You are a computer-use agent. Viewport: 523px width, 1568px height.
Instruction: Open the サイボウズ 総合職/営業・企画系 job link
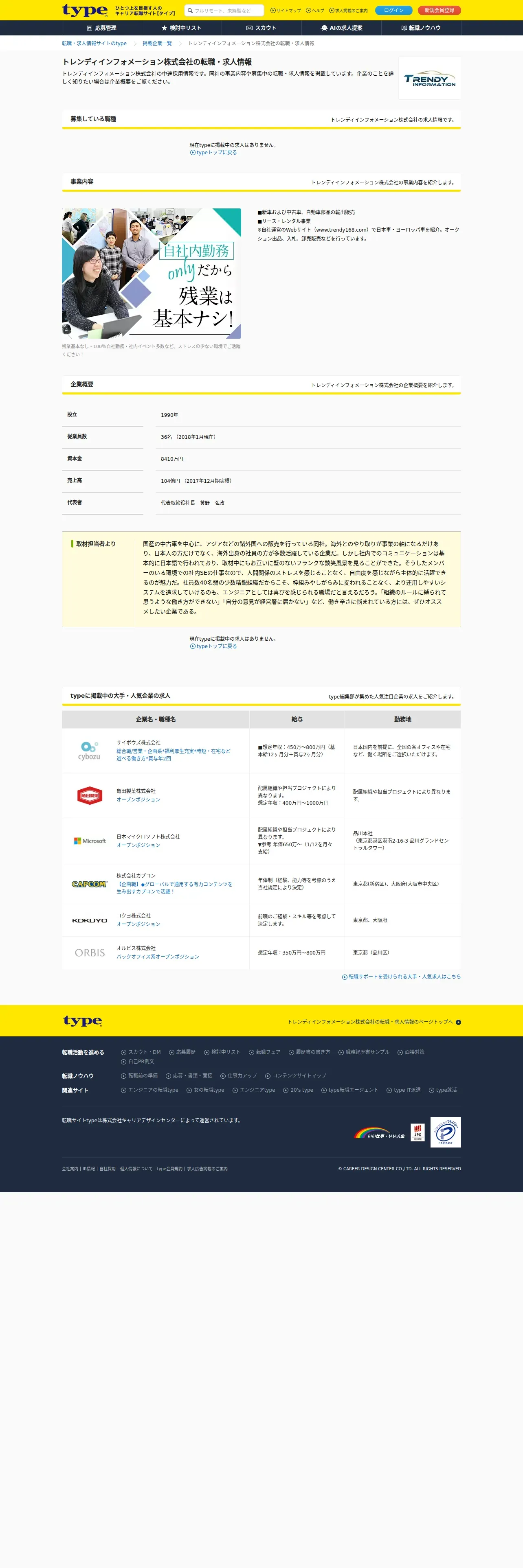pos(174,755)
